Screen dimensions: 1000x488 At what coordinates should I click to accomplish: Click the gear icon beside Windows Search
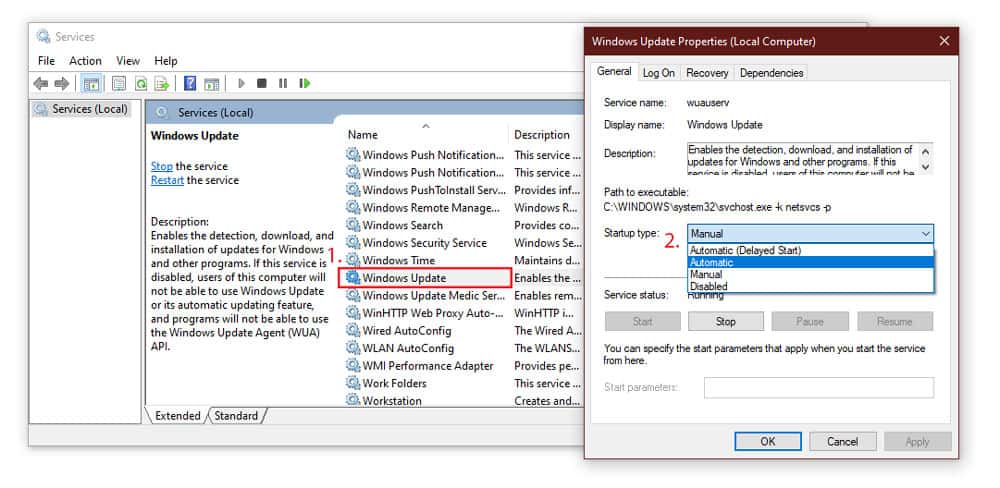353,225
